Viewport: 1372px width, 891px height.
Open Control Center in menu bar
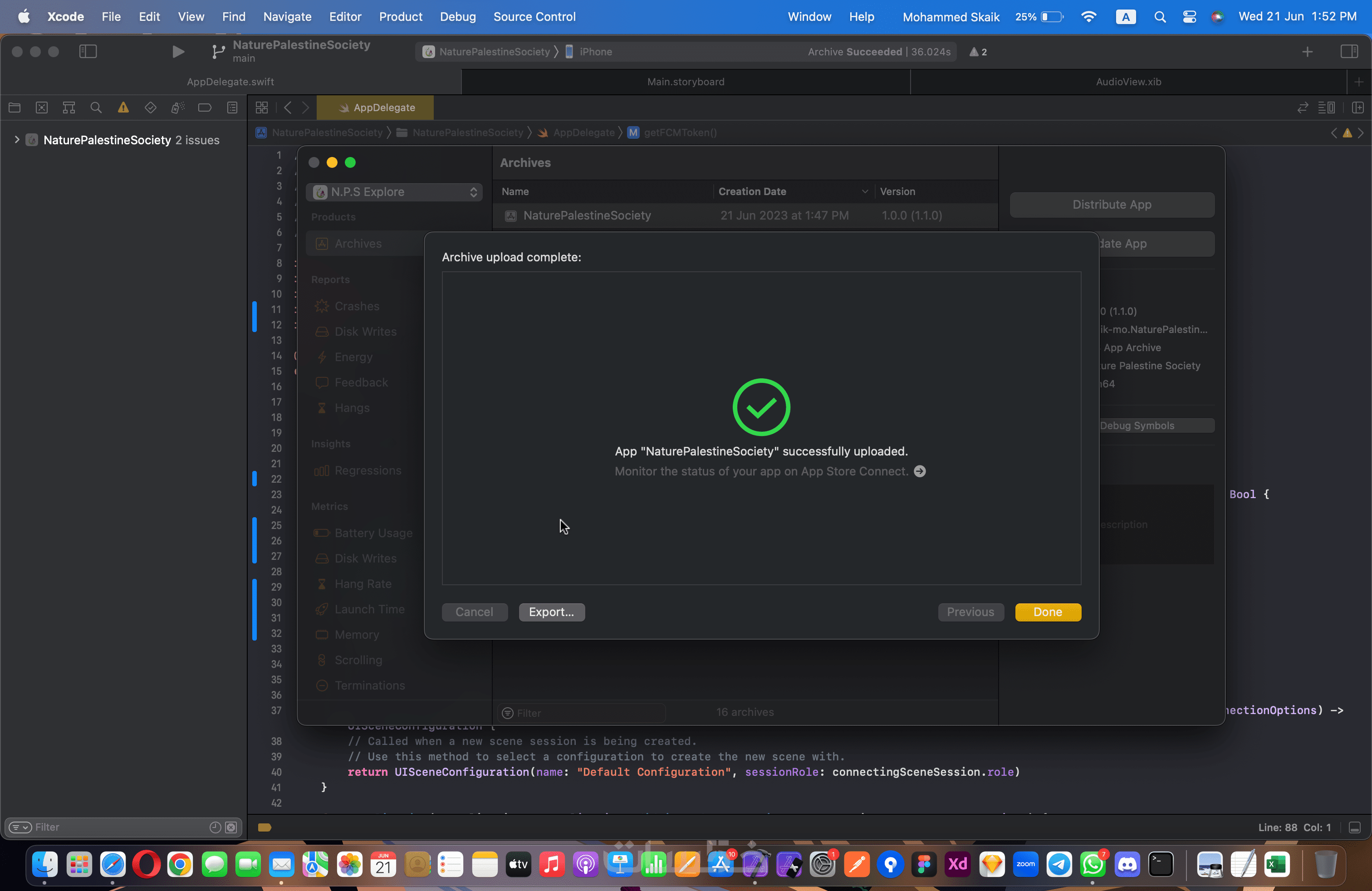(1189, 17)
